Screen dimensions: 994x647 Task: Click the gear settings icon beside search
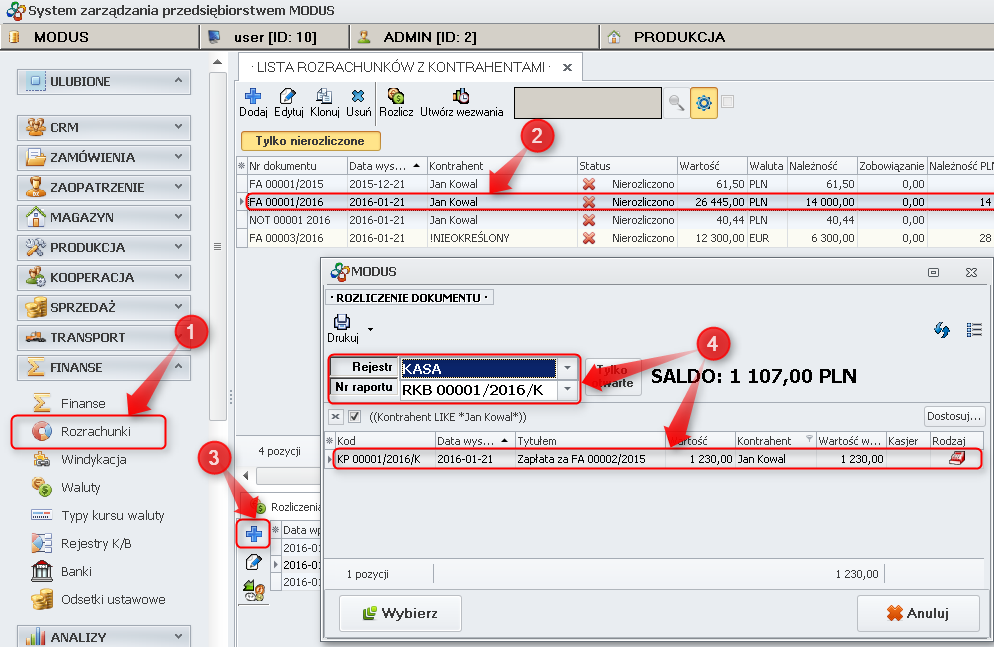[704, 102]
